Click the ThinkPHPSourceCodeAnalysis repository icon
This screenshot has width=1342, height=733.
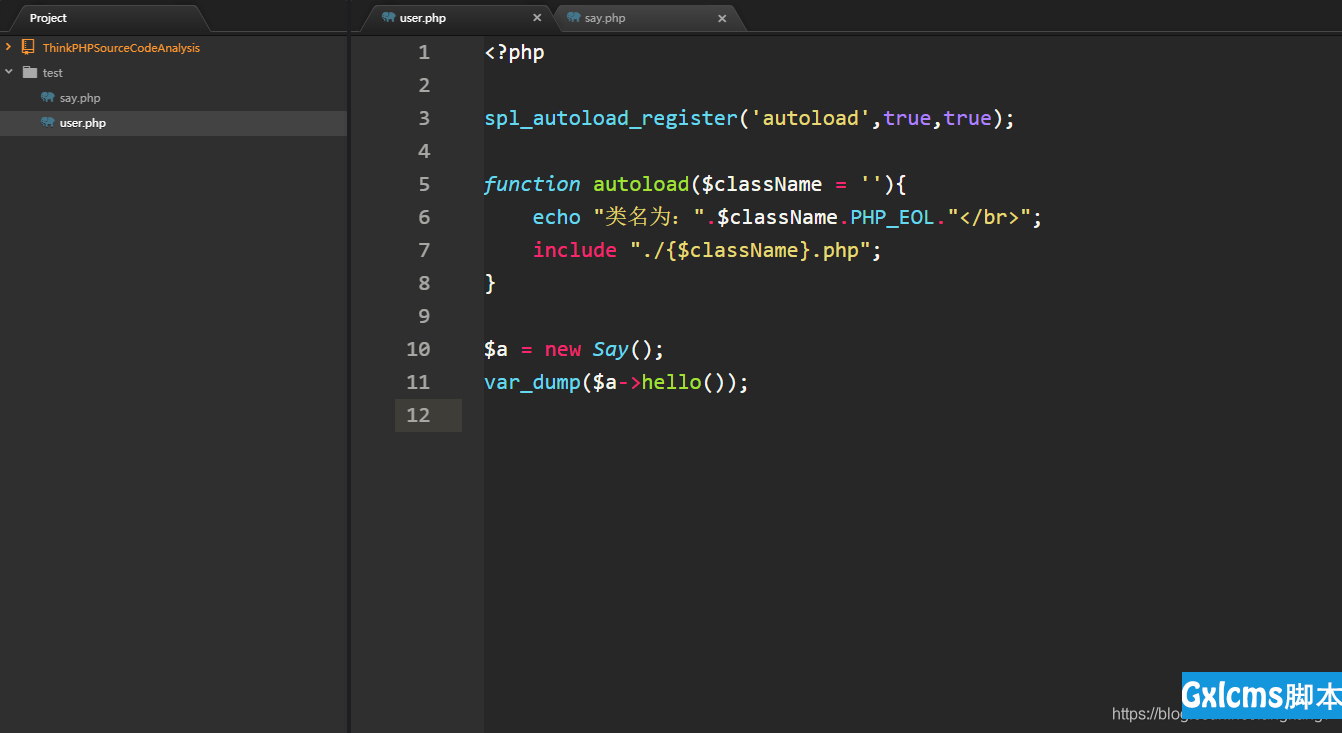pos(28,47)
